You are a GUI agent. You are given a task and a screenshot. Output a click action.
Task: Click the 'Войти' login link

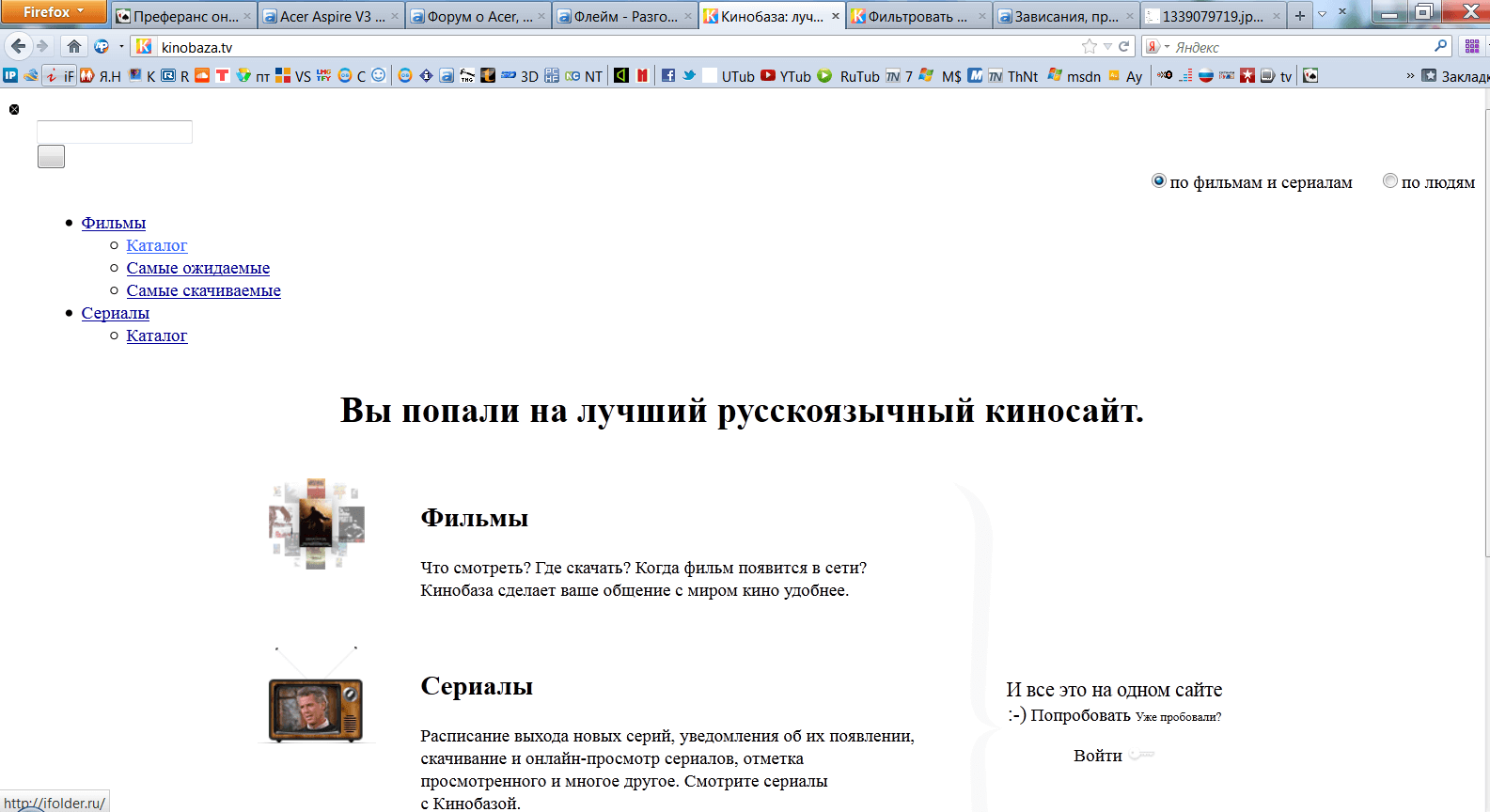pyautogui.click(x=1097, y=756)
